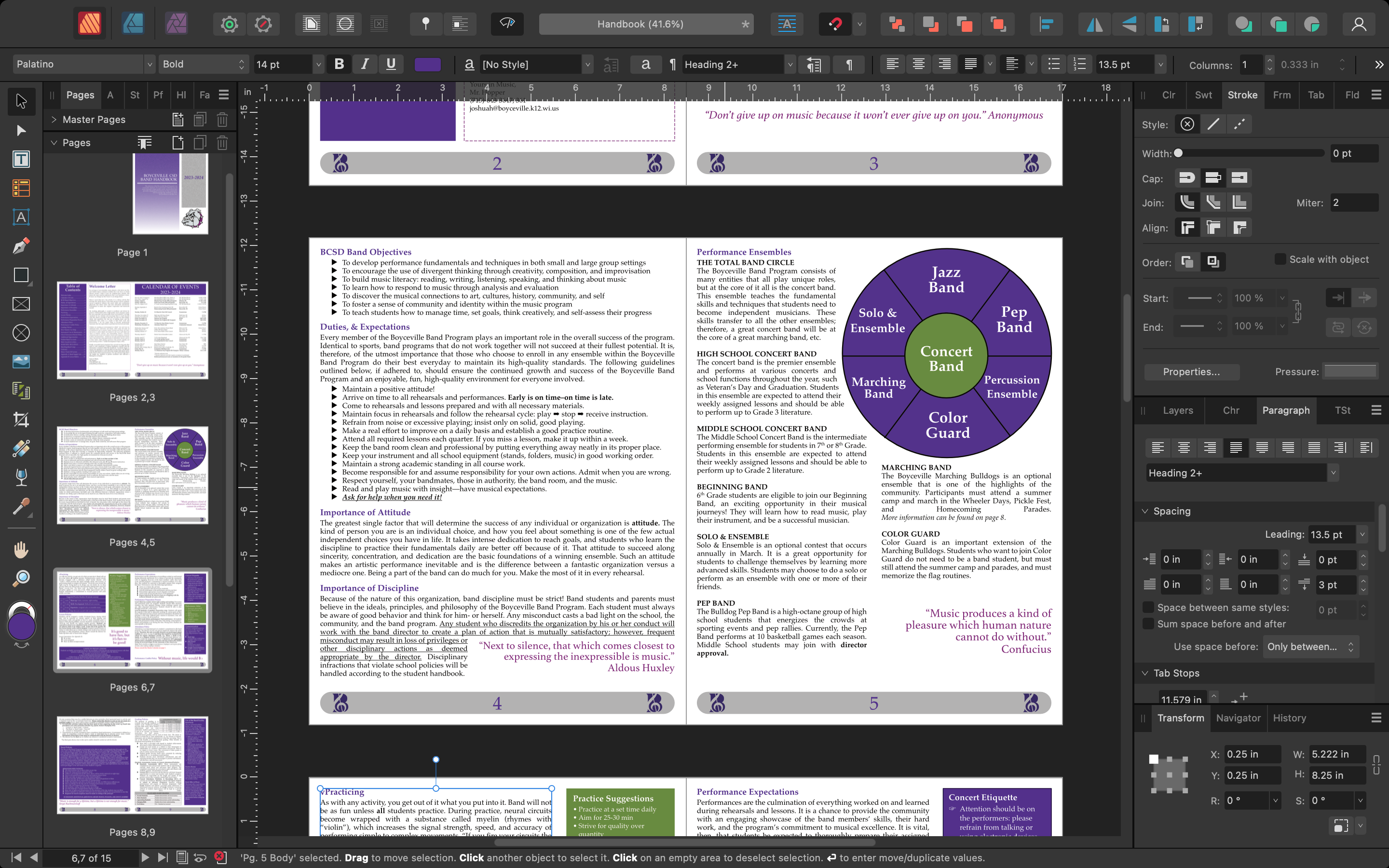Flip the selection horizontally

pos(1093,24)
